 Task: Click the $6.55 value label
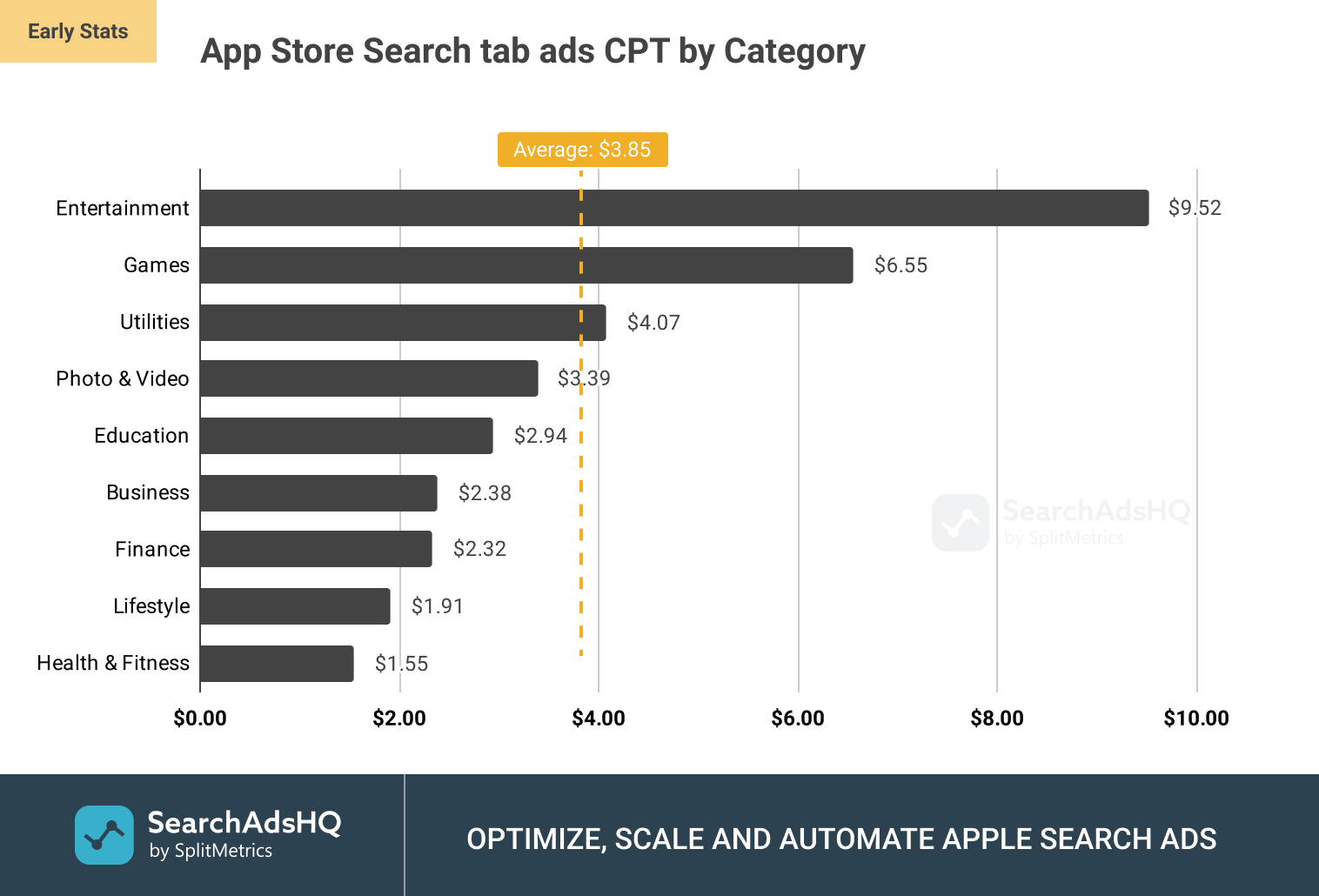point(901,265)
